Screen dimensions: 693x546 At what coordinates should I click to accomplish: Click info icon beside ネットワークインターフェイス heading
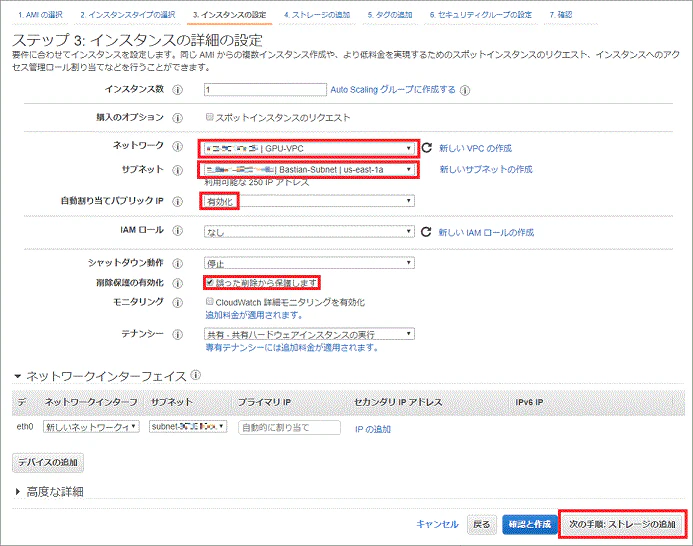pyautogui.click(x=195, y=375)
